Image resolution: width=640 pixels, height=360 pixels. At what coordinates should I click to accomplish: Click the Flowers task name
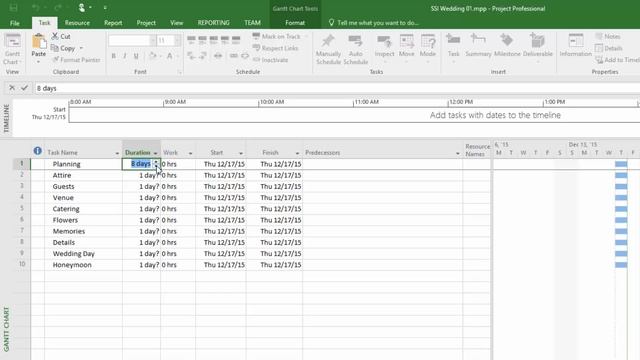(x=65, y=220)
